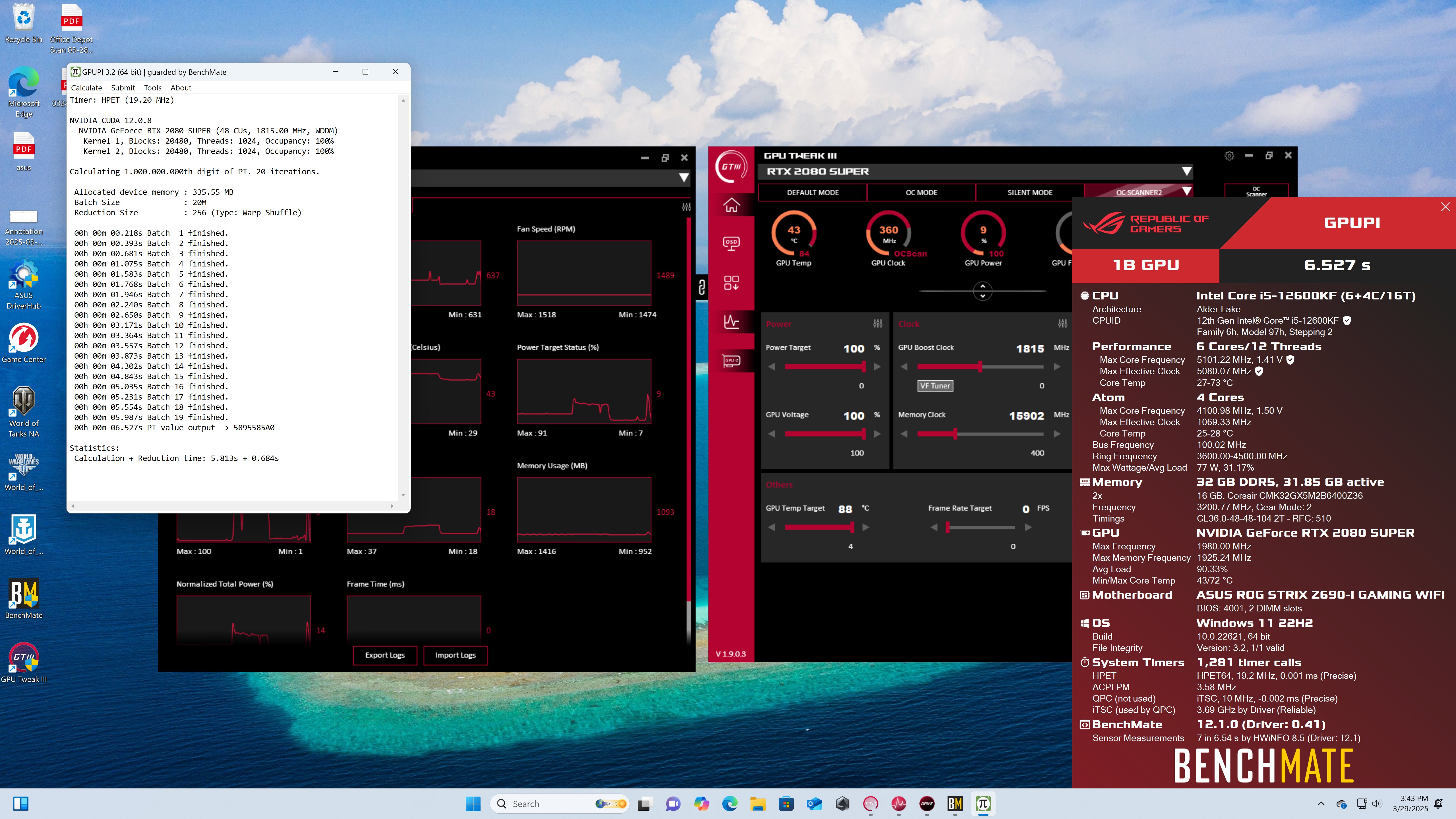Open Calculate menu in GPUPI
This screenshot has width=1456, height=819.
pyautogui.click(x=86, y=88)
